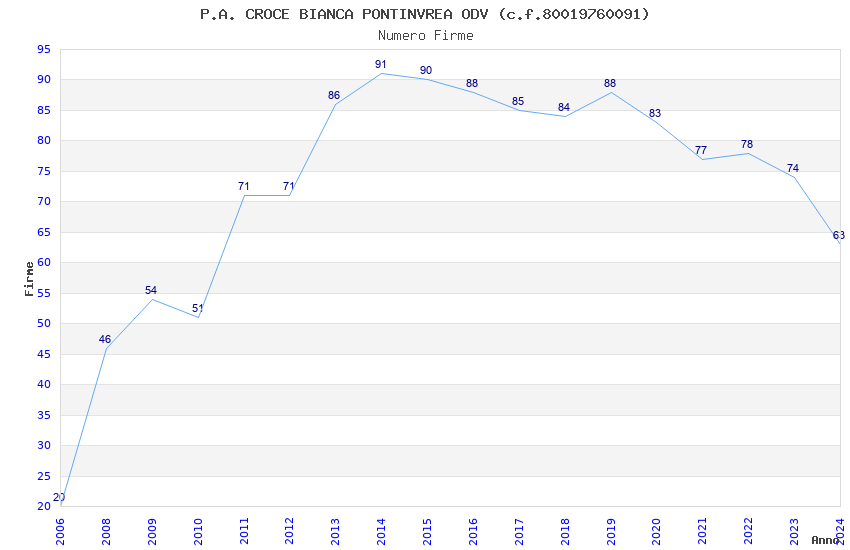Click data label '54' above the 2009 point
Image resolution: width=850 pixels, height=550 pixels.
click(151, 290)
